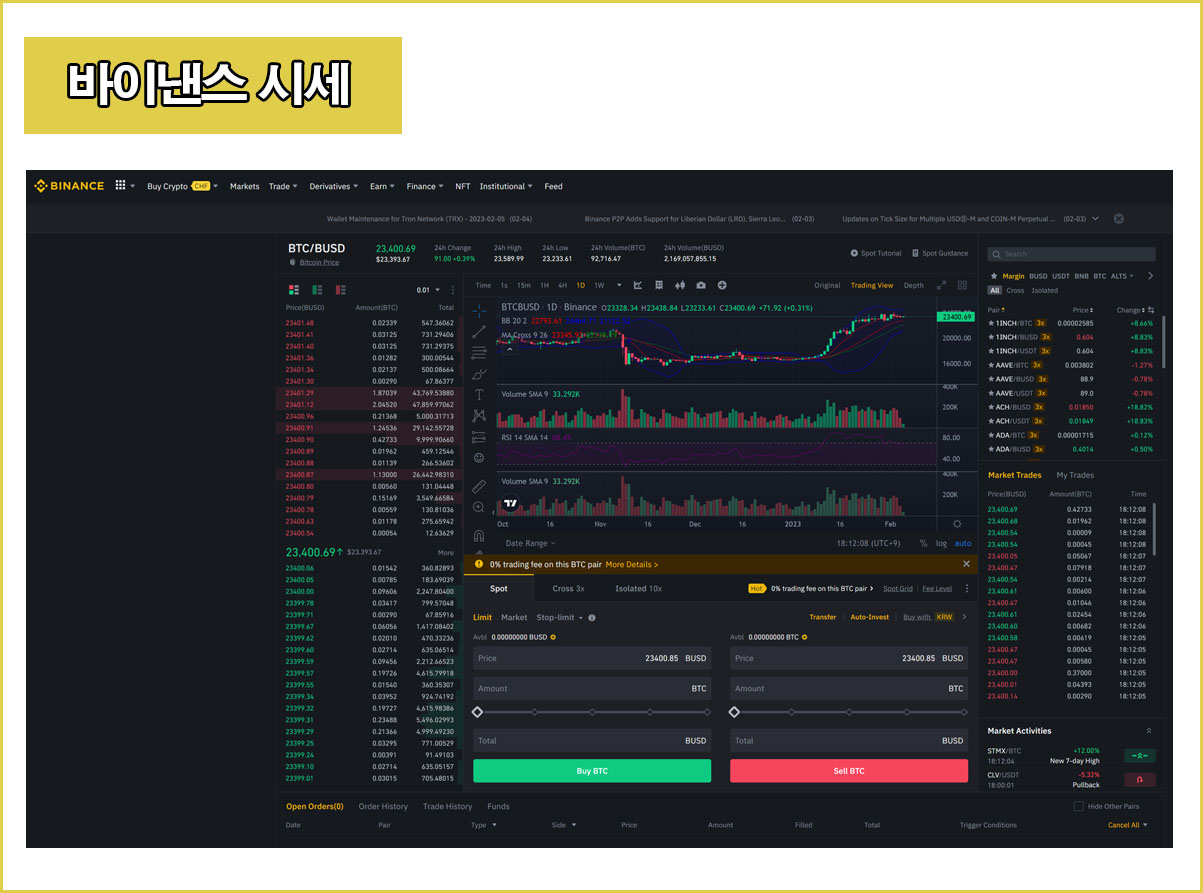This screenshot has height=893, width=1203.
Task: Switch to the Isolated 10x tab
Action: tap(638, 589)
